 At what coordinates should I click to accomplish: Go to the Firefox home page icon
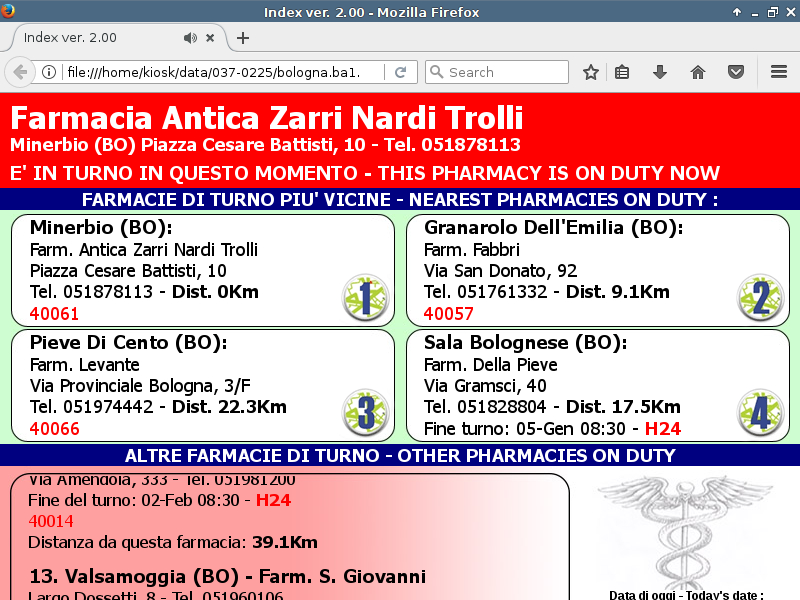(698, 72)
